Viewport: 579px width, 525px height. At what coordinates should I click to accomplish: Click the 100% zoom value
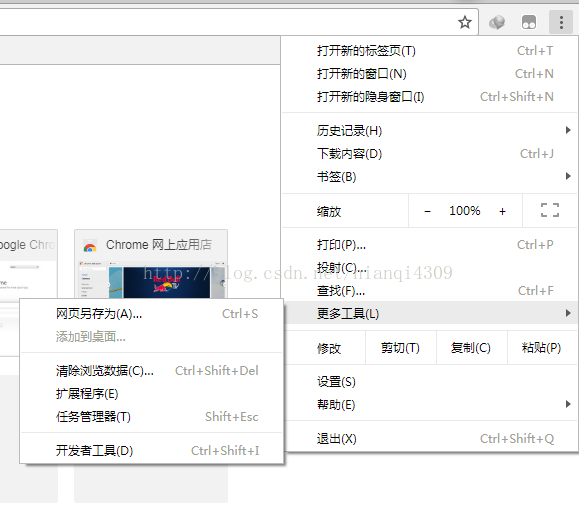pyautogui.click(x=465, y=211)
